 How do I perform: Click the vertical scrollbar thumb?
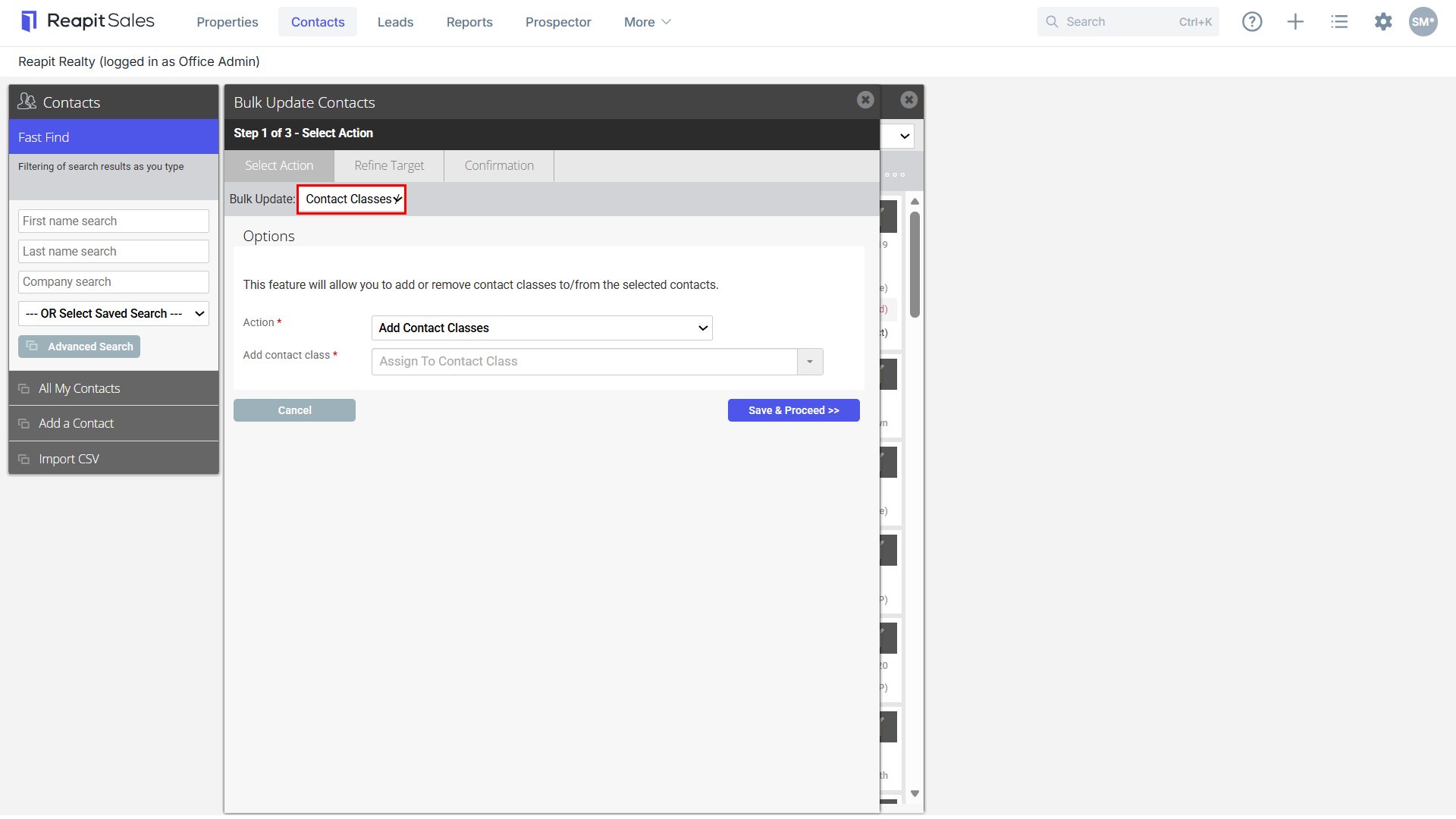(915, 264)
